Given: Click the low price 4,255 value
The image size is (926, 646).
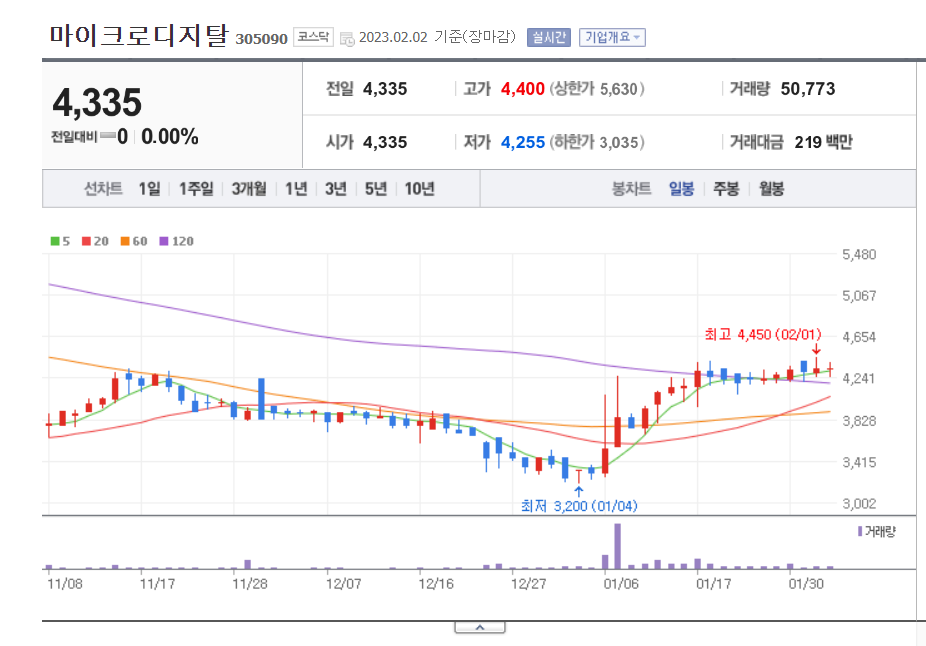Looking at the screenshot, I should click(x=523, y=142).
